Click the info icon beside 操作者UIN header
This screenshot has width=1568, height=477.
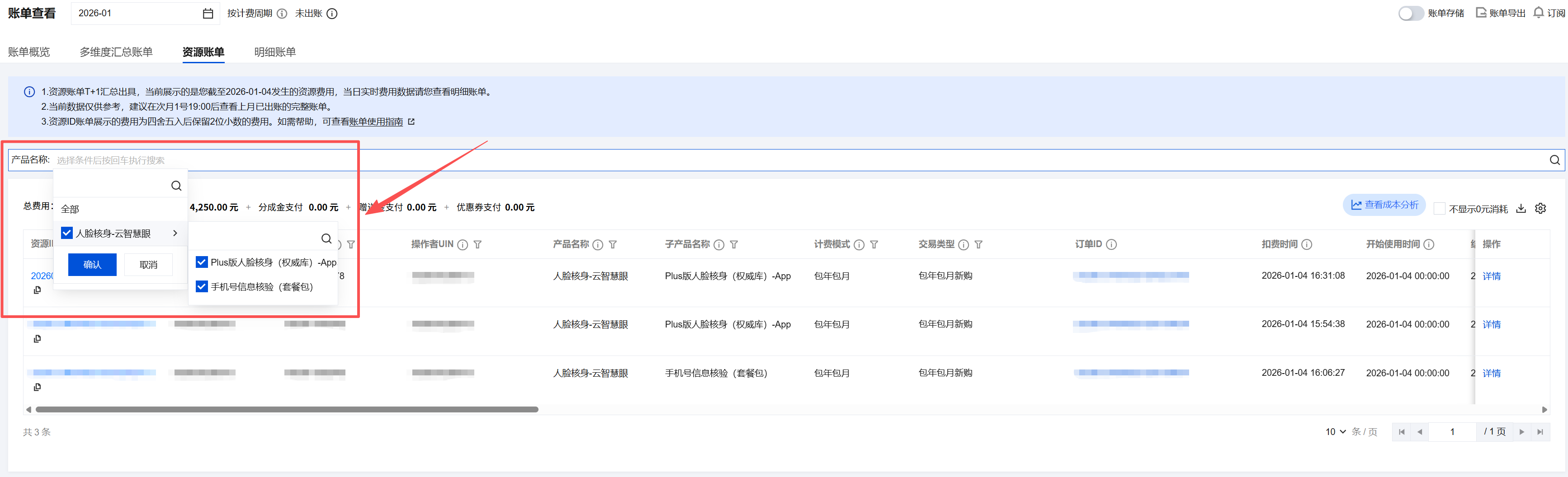point(463,244)
